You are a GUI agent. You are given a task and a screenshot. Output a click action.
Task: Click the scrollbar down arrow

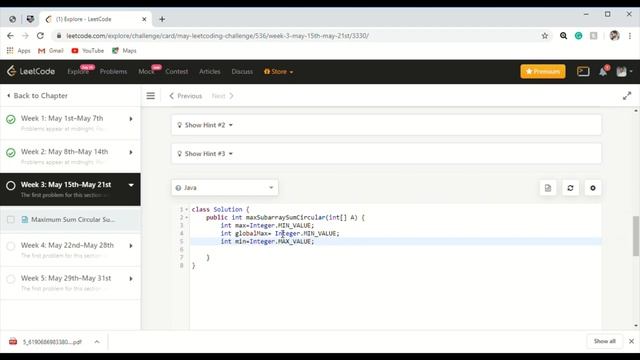pos(636,326)
